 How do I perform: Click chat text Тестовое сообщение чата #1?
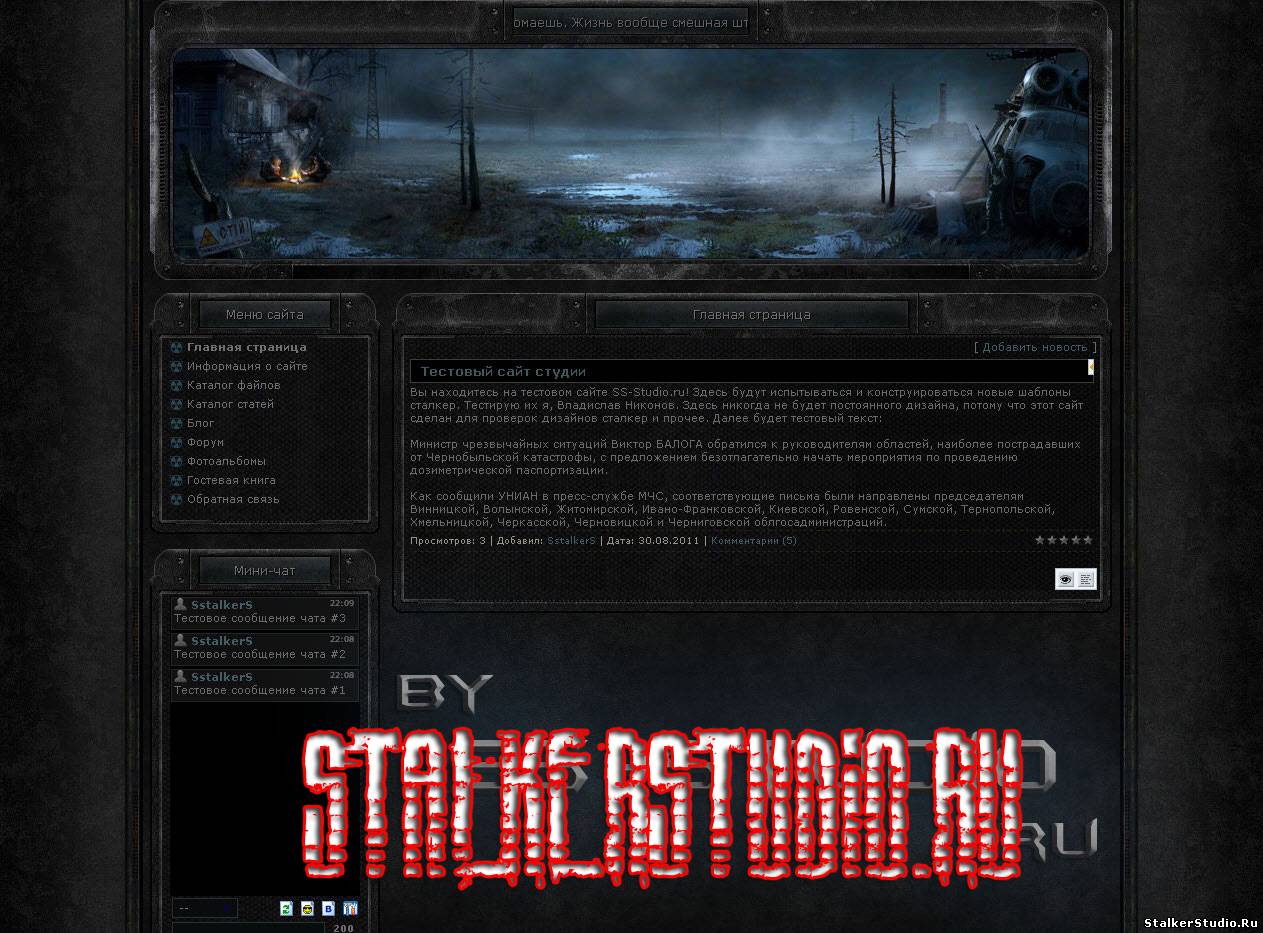point(260,690)
